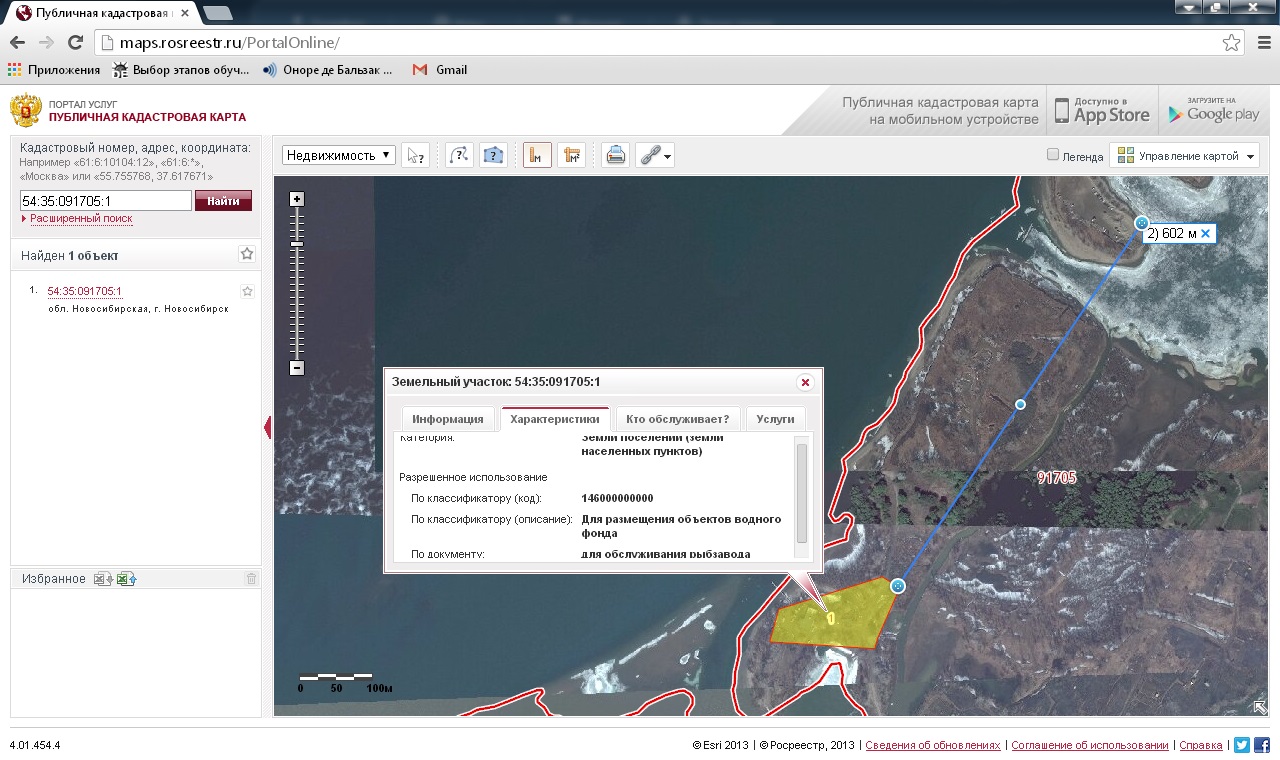Viewport: 1280px width, 760px height.
Task: Select the distance measurement ruler tool
Action: tap(537, 155)
